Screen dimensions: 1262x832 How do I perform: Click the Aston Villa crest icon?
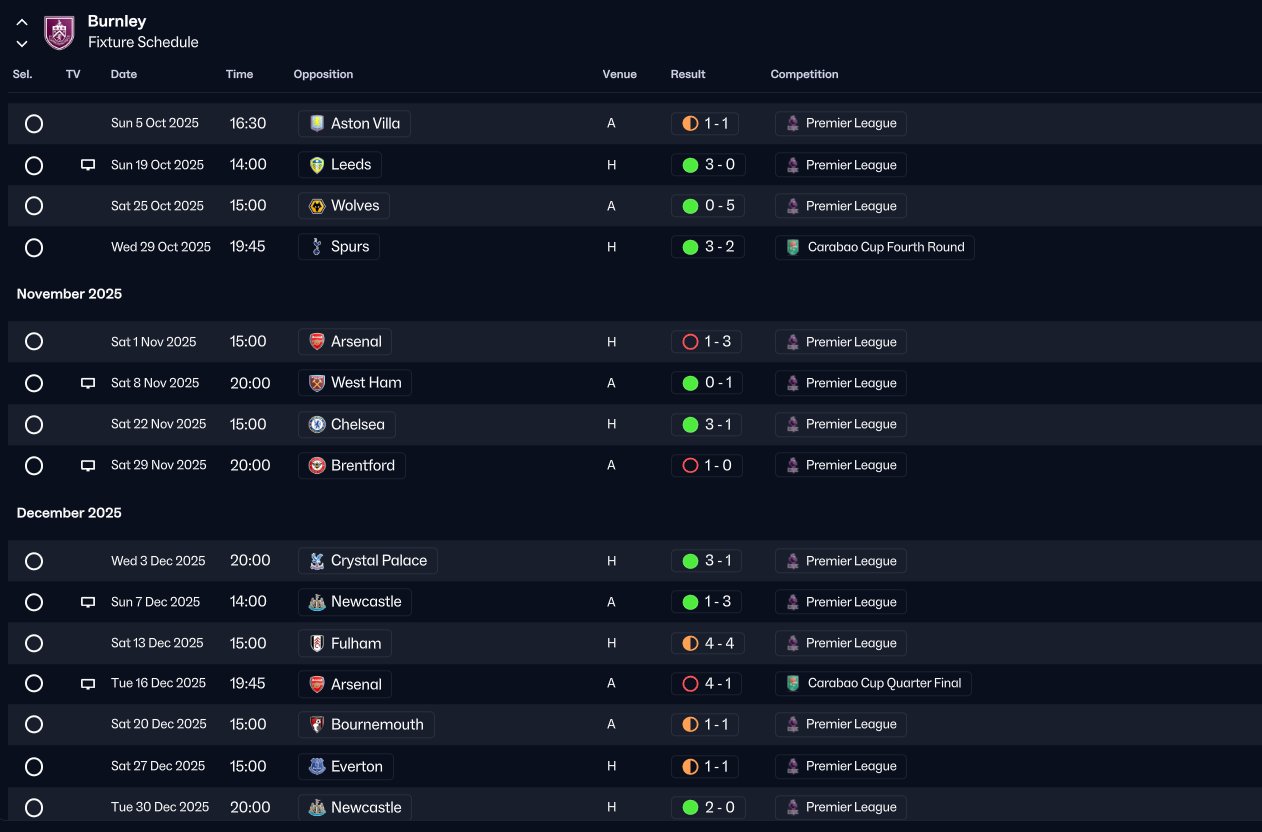(x=317, y=124)
